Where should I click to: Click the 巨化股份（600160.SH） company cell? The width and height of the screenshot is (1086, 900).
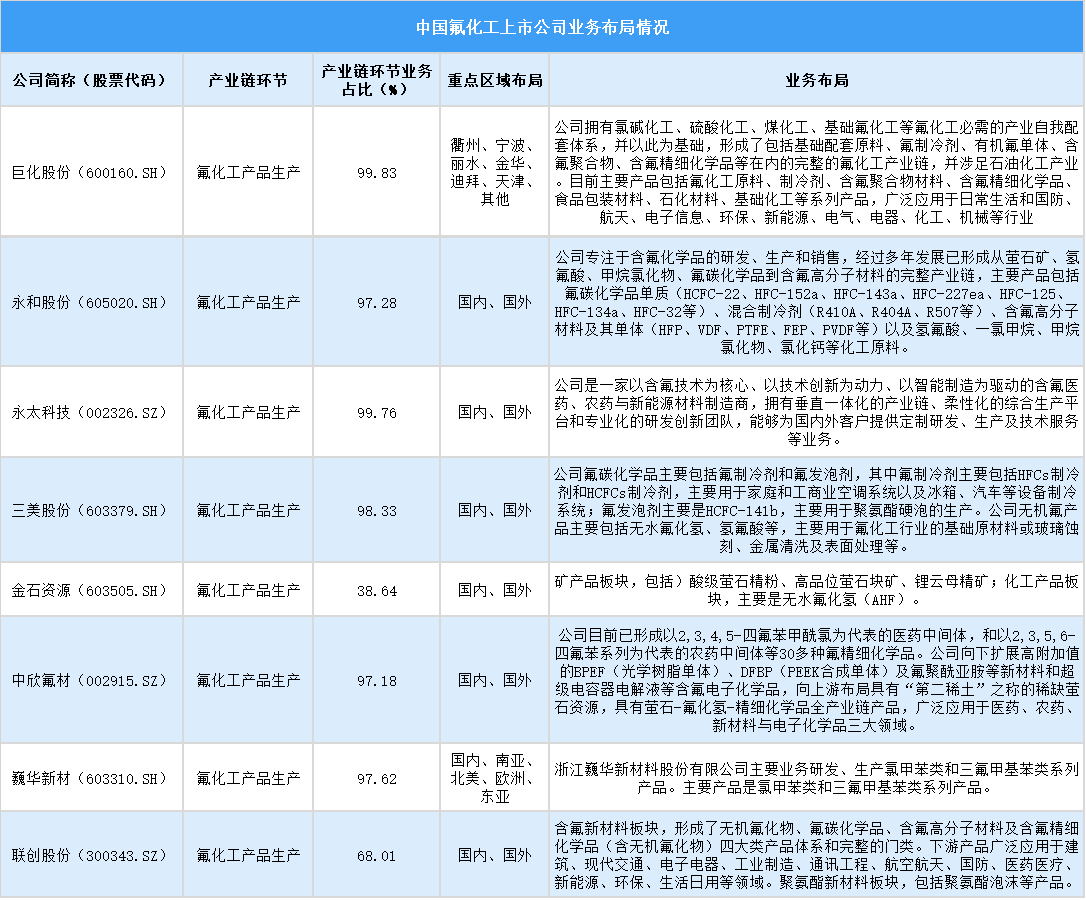tap(90, 172)
